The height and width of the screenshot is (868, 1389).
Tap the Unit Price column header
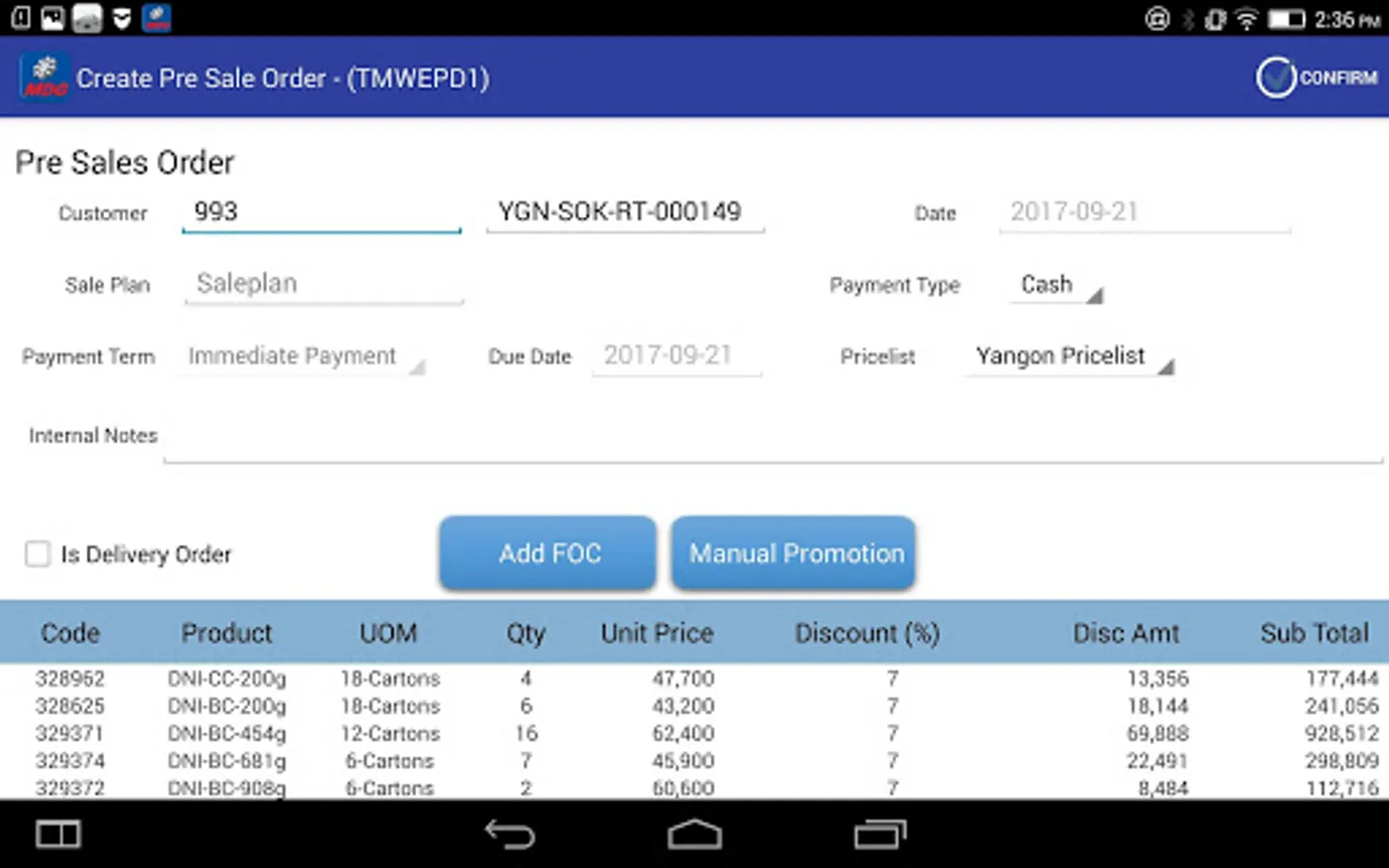(657, 633)
